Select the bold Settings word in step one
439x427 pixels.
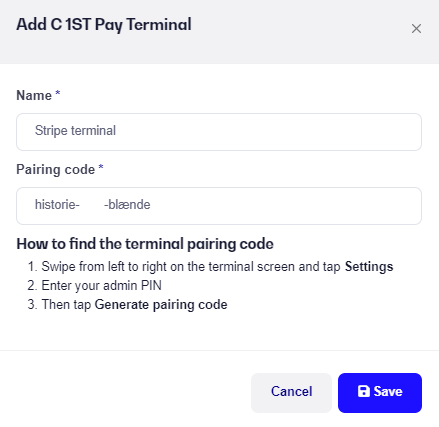pyautogui.click(x=369, y=267)
